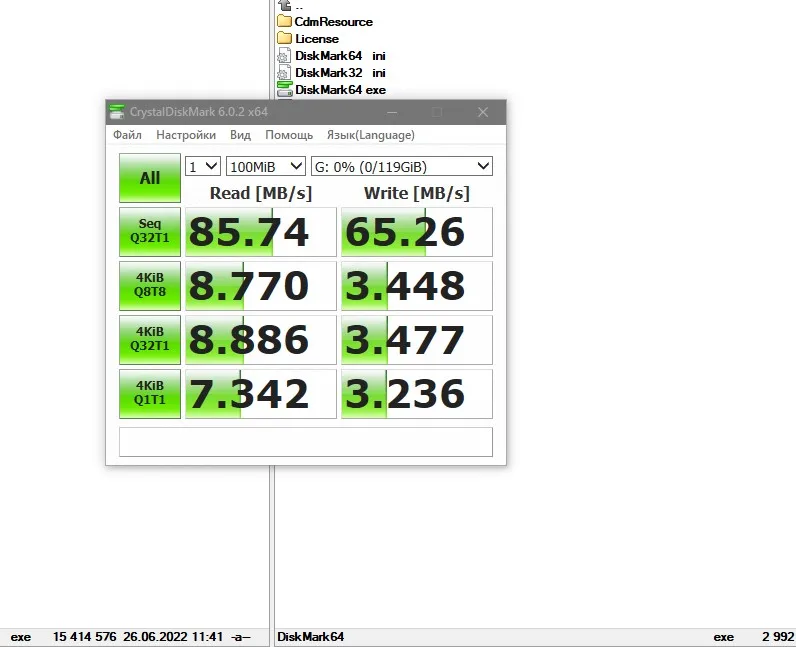Open the Помощь menu
Viewport: 796px width, 647px height.
pyautogui.click(x=289, y=135)
